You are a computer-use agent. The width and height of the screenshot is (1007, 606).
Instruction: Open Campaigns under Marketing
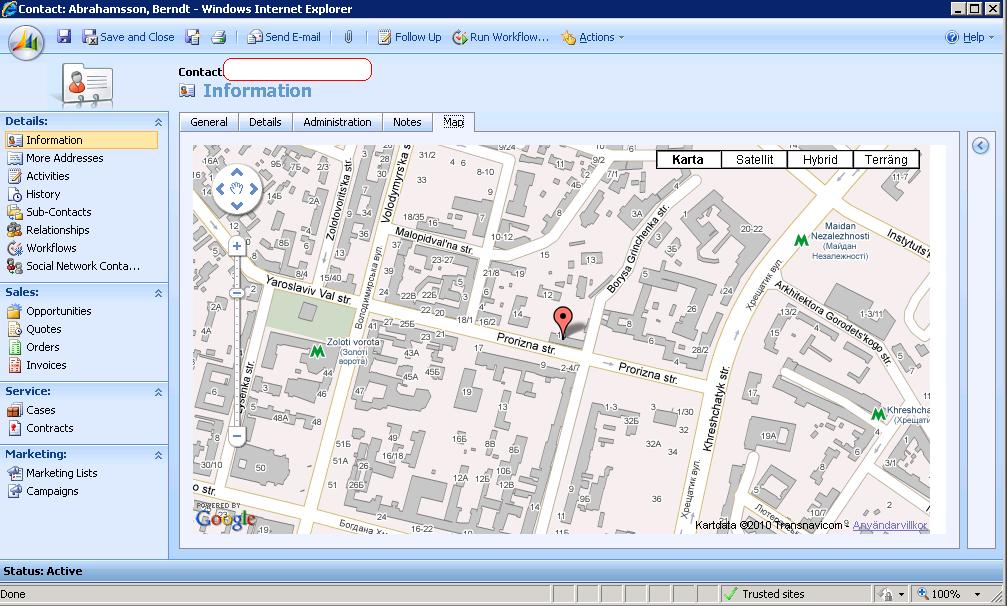[43, 490]
